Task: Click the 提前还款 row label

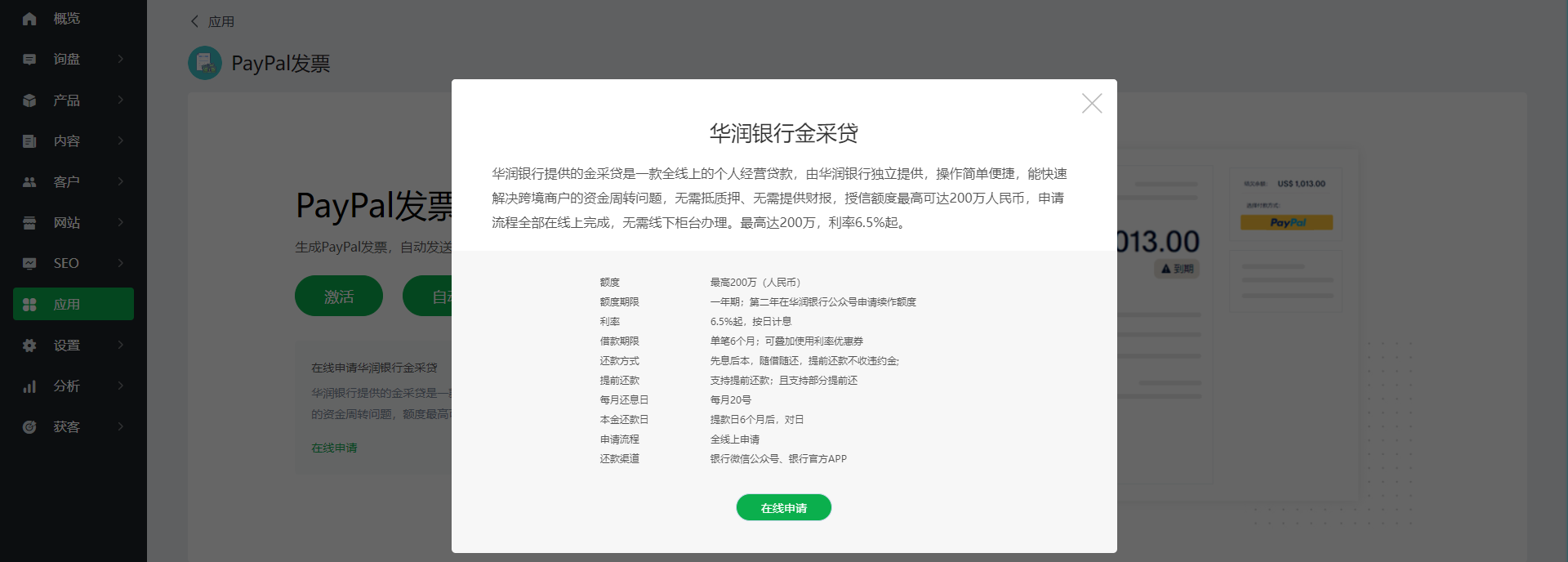Action: 619,381
